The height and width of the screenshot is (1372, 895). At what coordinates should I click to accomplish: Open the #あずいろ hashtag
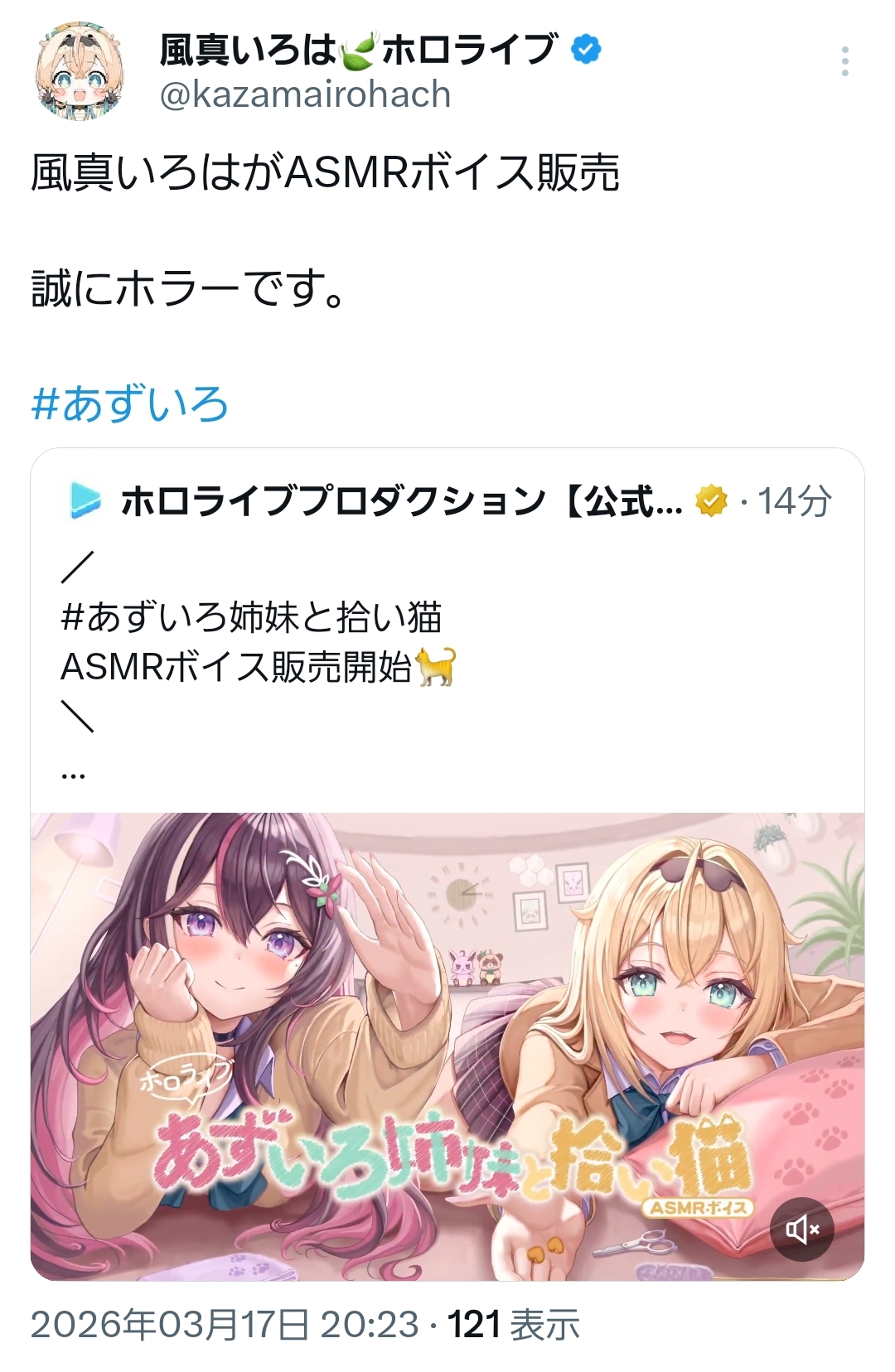click(x=129, y=404)
